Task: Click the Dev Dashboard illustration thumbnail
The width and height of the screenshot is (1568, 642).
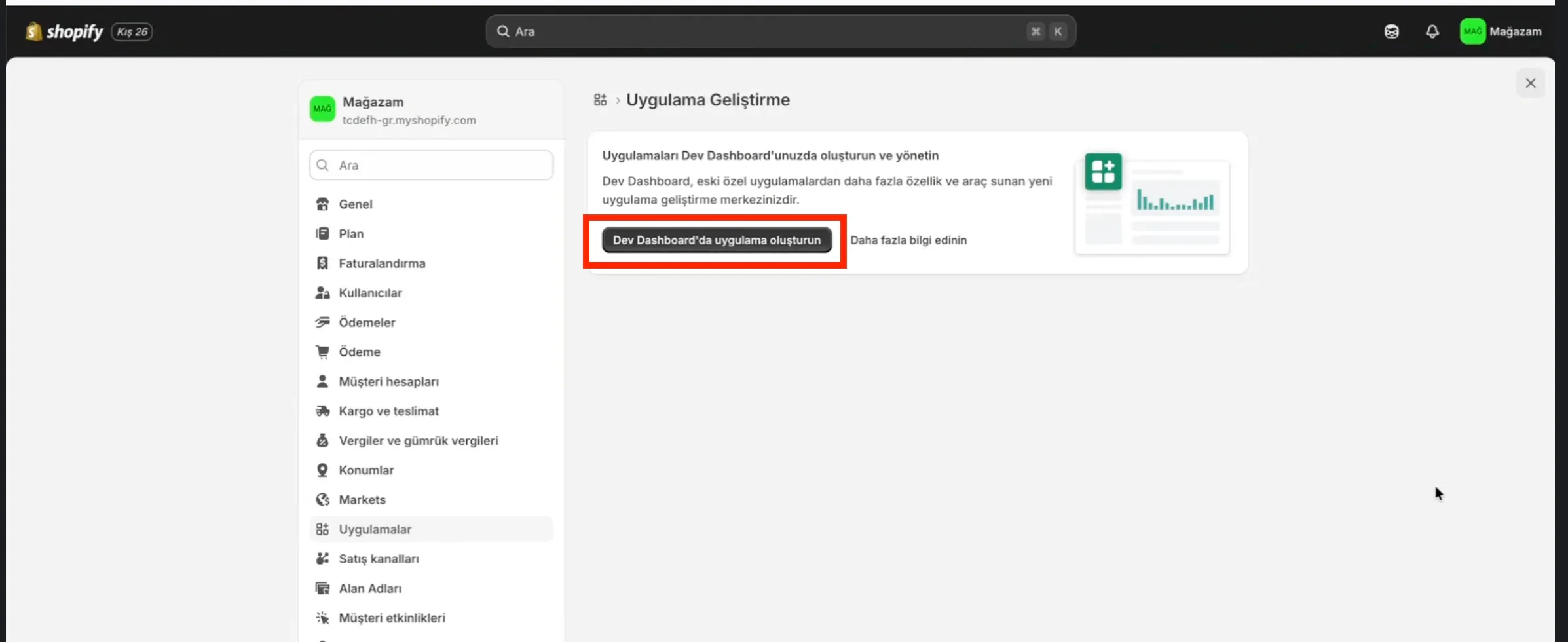Action: click(x=1153, y=203)
